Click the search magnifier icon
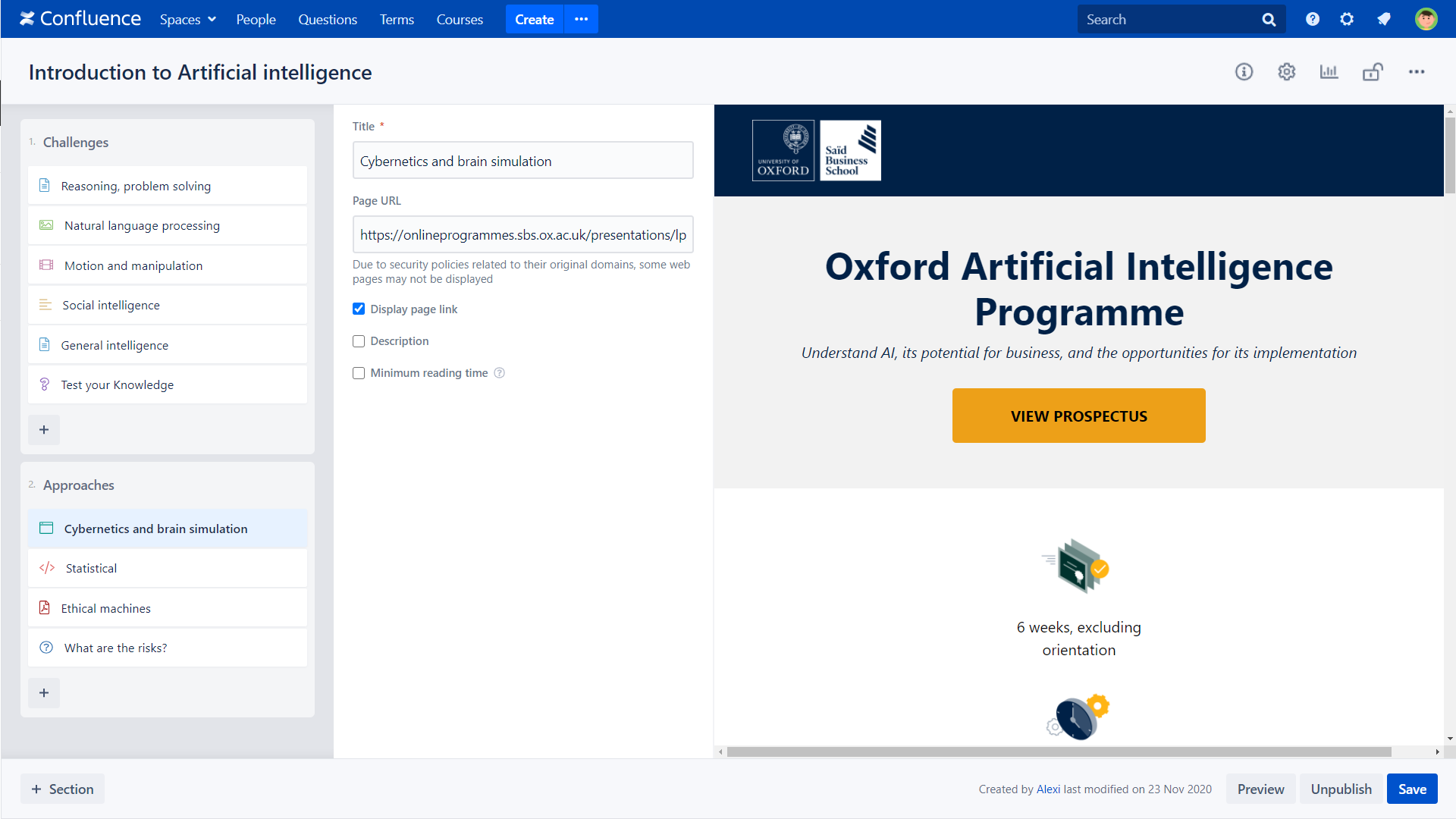The image size is (1456, 819). [1269, 20]
